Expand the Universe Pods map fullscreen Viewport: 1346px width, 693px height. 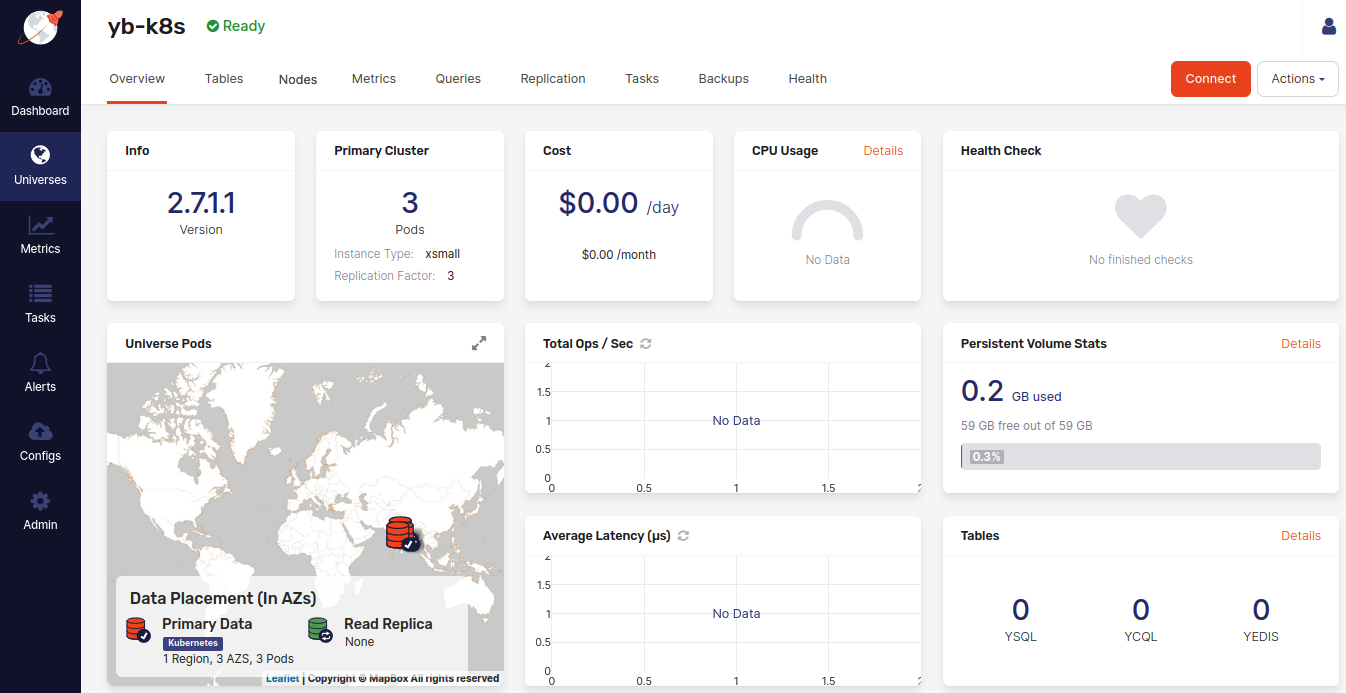point(479,343)
